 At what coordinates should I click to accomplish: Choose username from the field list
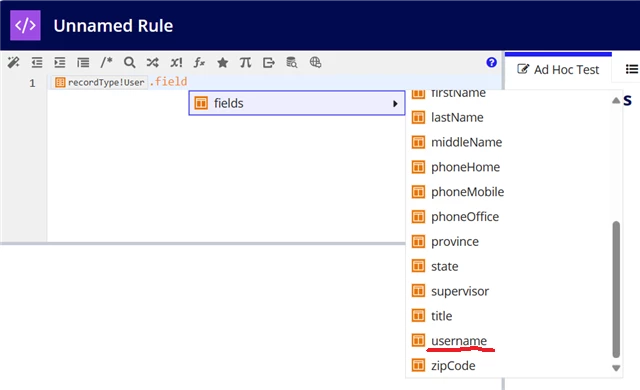[x=510, y=341]
